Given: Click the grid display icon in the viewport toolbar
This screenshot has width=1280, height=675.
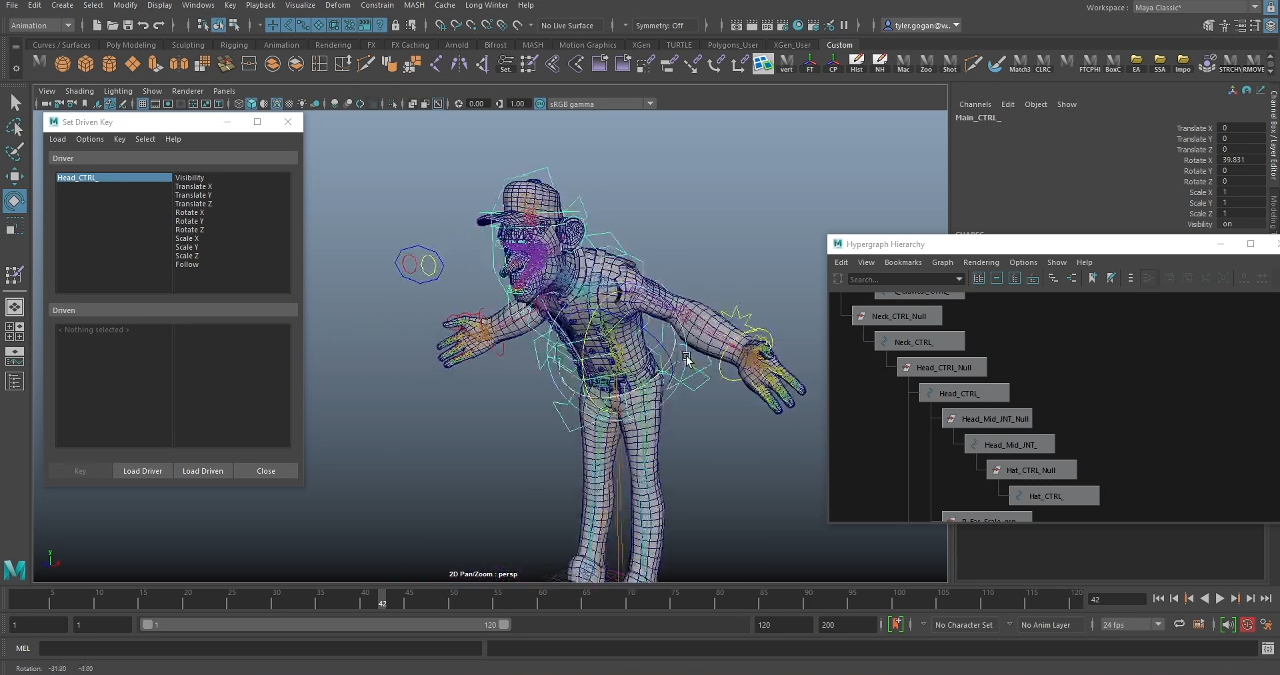Looking at the screenshot, I should pyautogui.click(x=143, y=103).
